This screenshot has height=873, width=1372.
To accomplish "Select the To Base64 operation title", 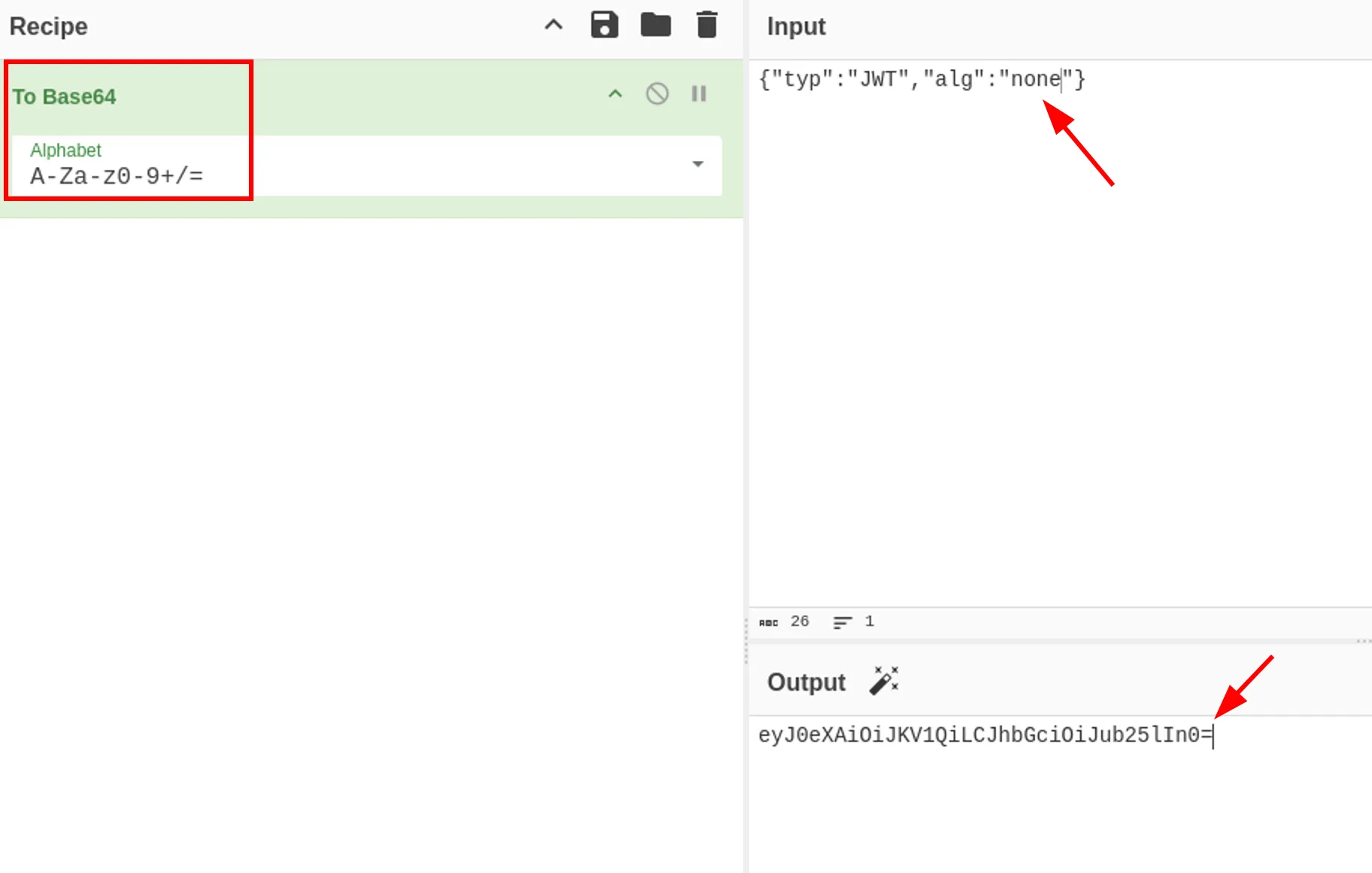I will click(x=64, y=96).
